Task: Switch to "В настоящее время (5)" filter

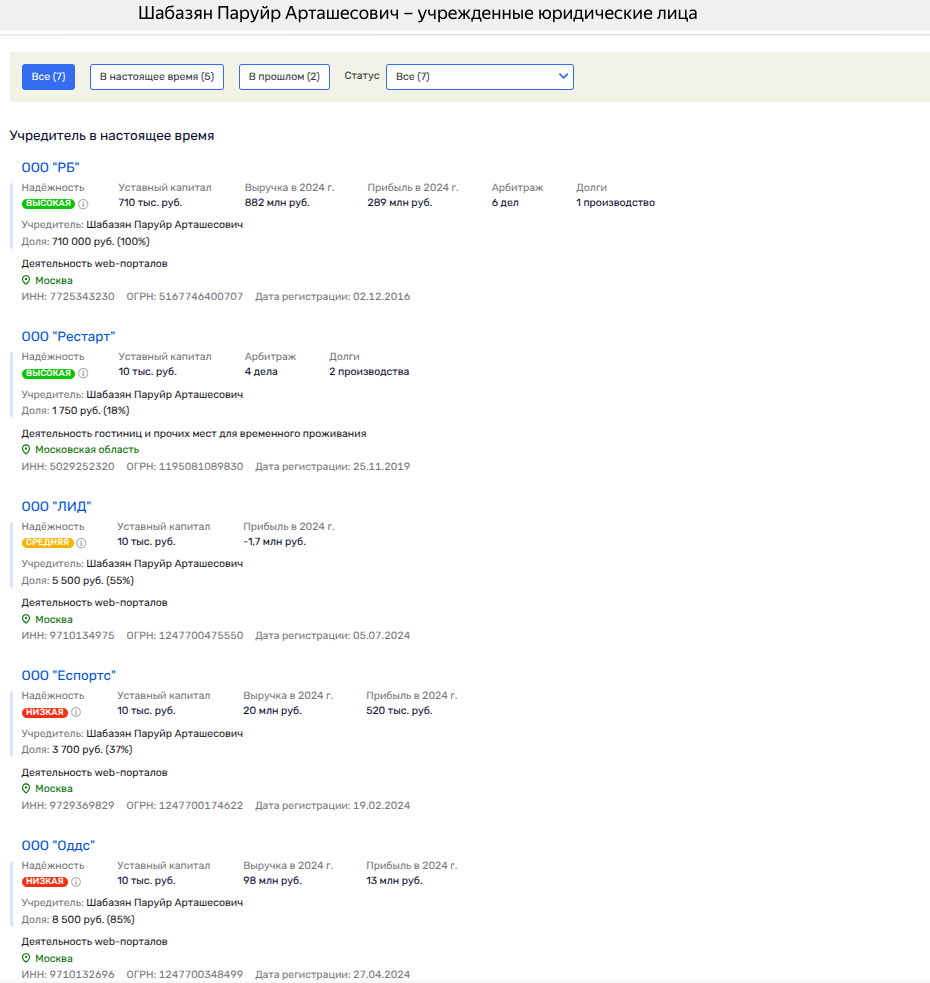Action: click(157, 77)
